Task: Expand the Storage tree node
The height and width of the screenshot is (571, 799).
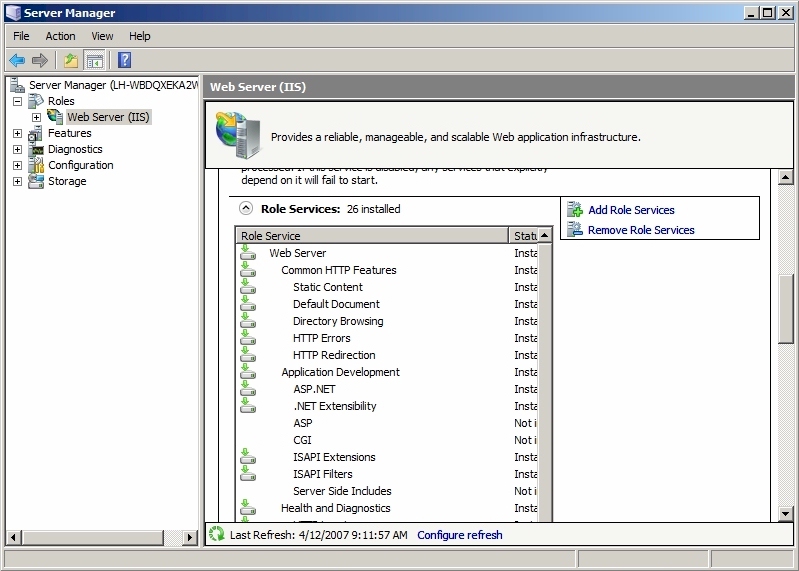Action: [x=17, y=181]
